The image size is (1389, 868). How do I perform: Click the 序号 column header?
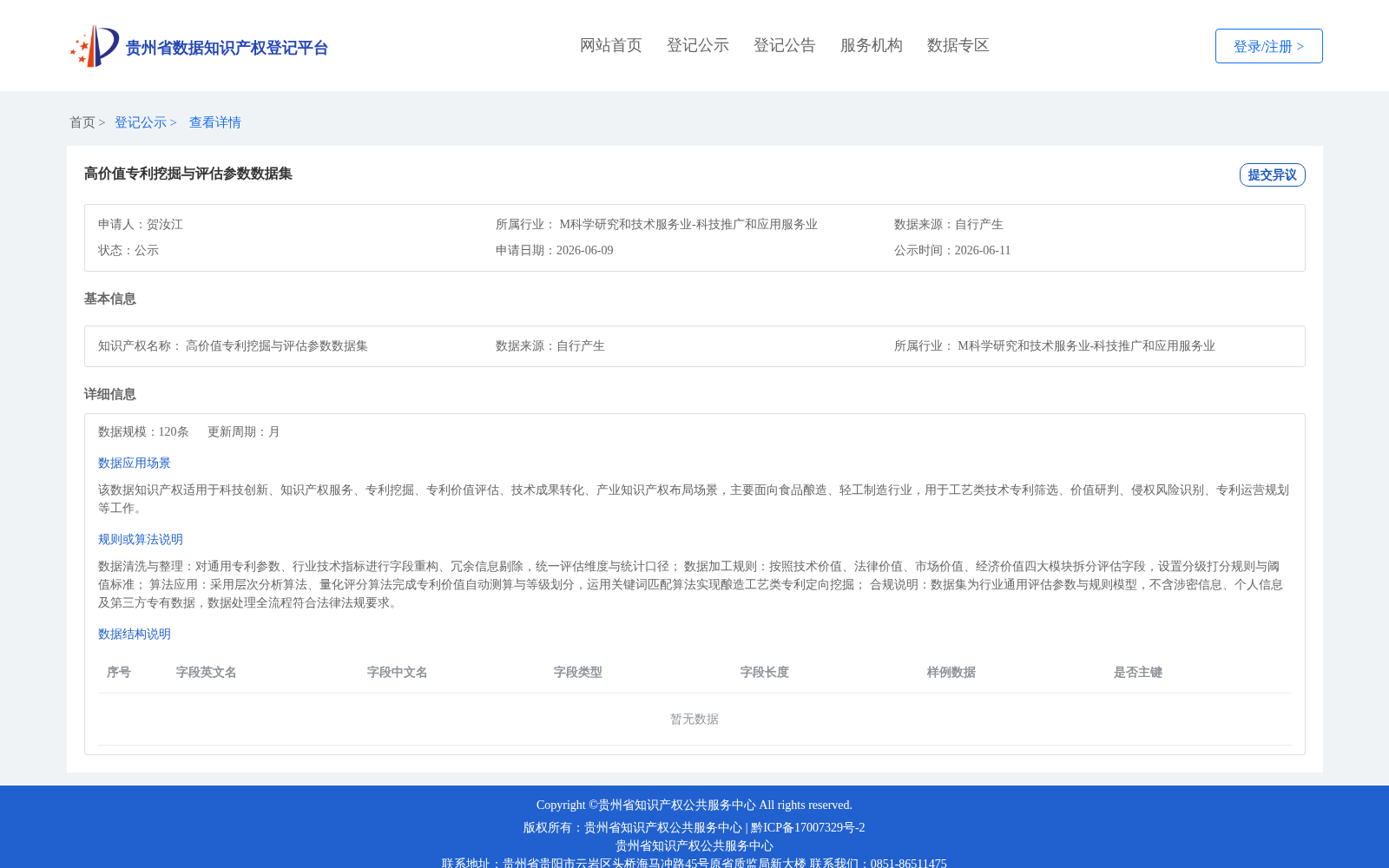coord(119,672)
